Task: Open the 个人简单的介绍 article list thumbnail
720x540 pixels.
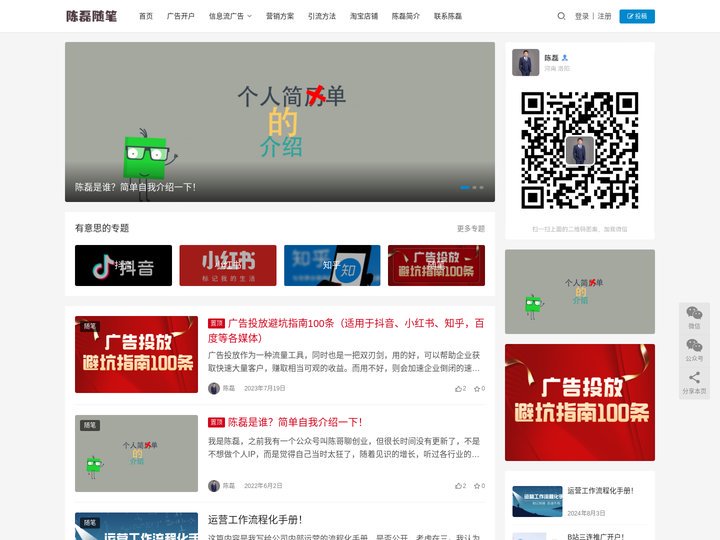Action: 136,453
